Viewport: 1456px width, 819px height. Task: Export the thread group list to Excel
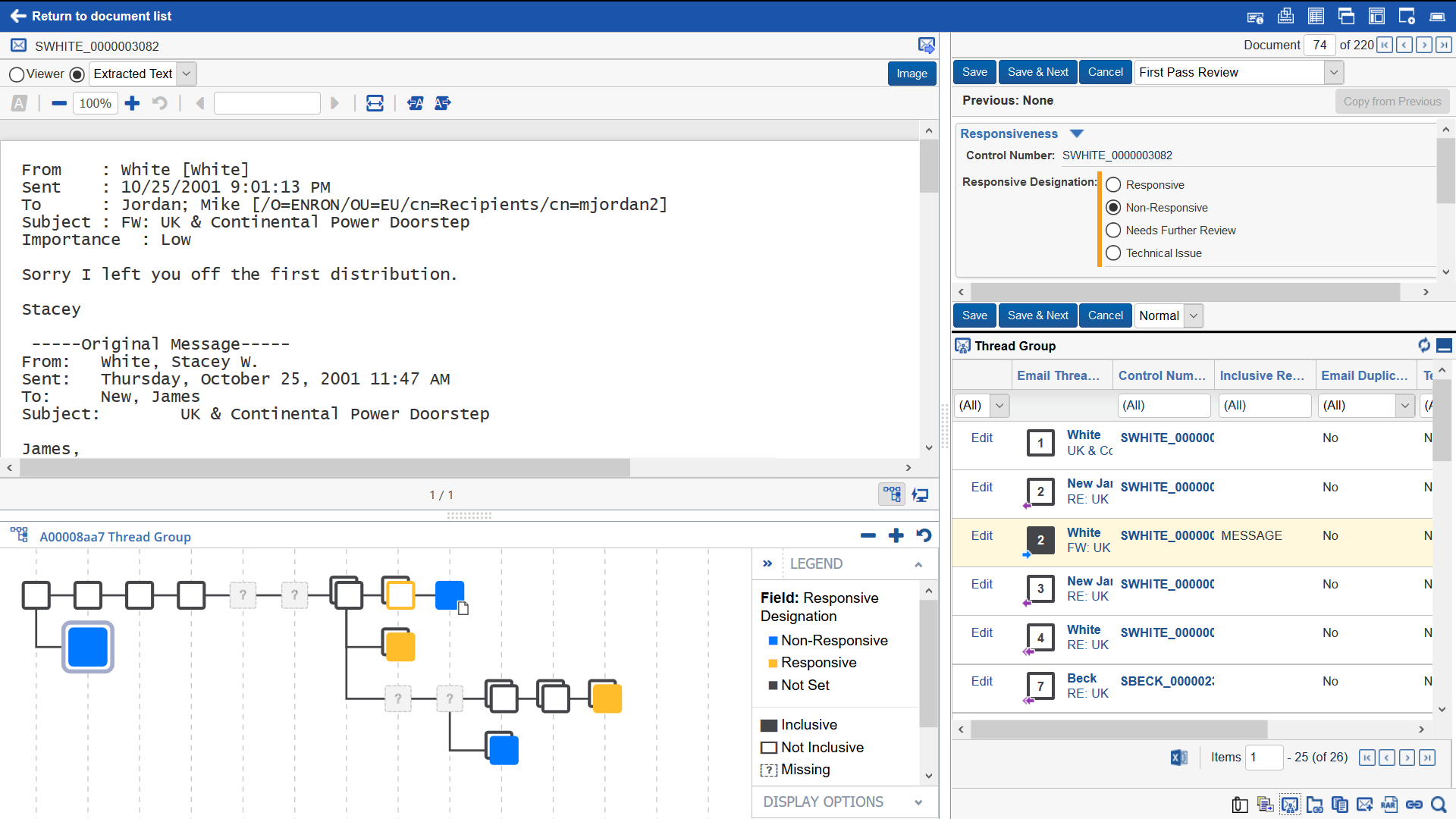click(1178, 757)
